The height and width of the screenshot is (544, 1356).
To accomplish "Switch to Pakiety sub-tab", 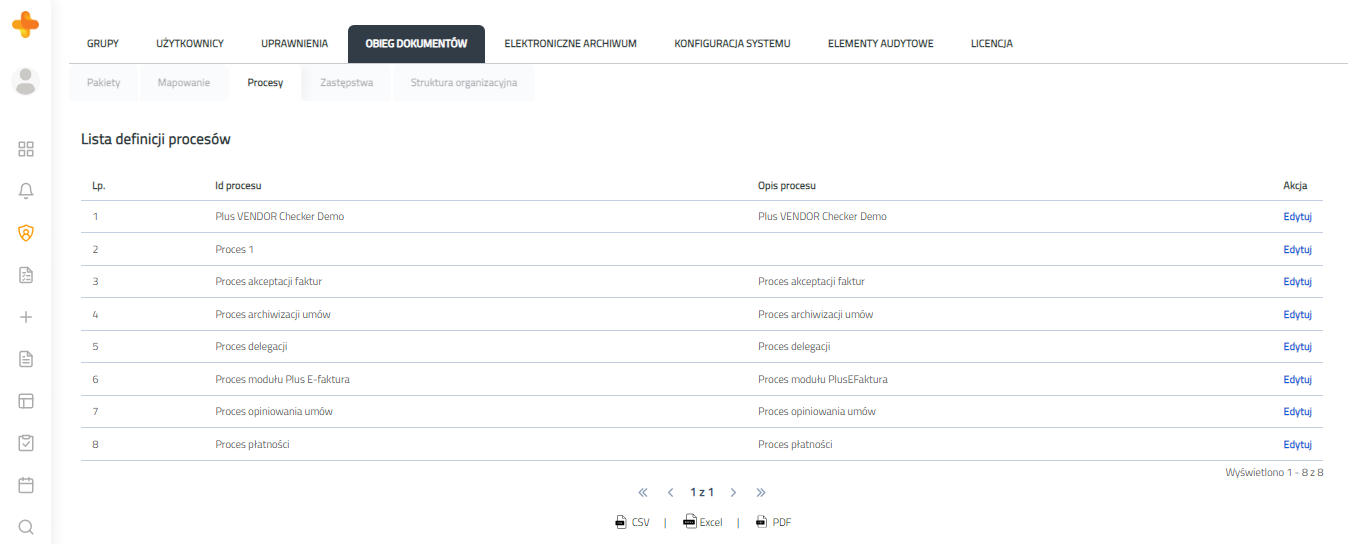I will click(104, 83).
